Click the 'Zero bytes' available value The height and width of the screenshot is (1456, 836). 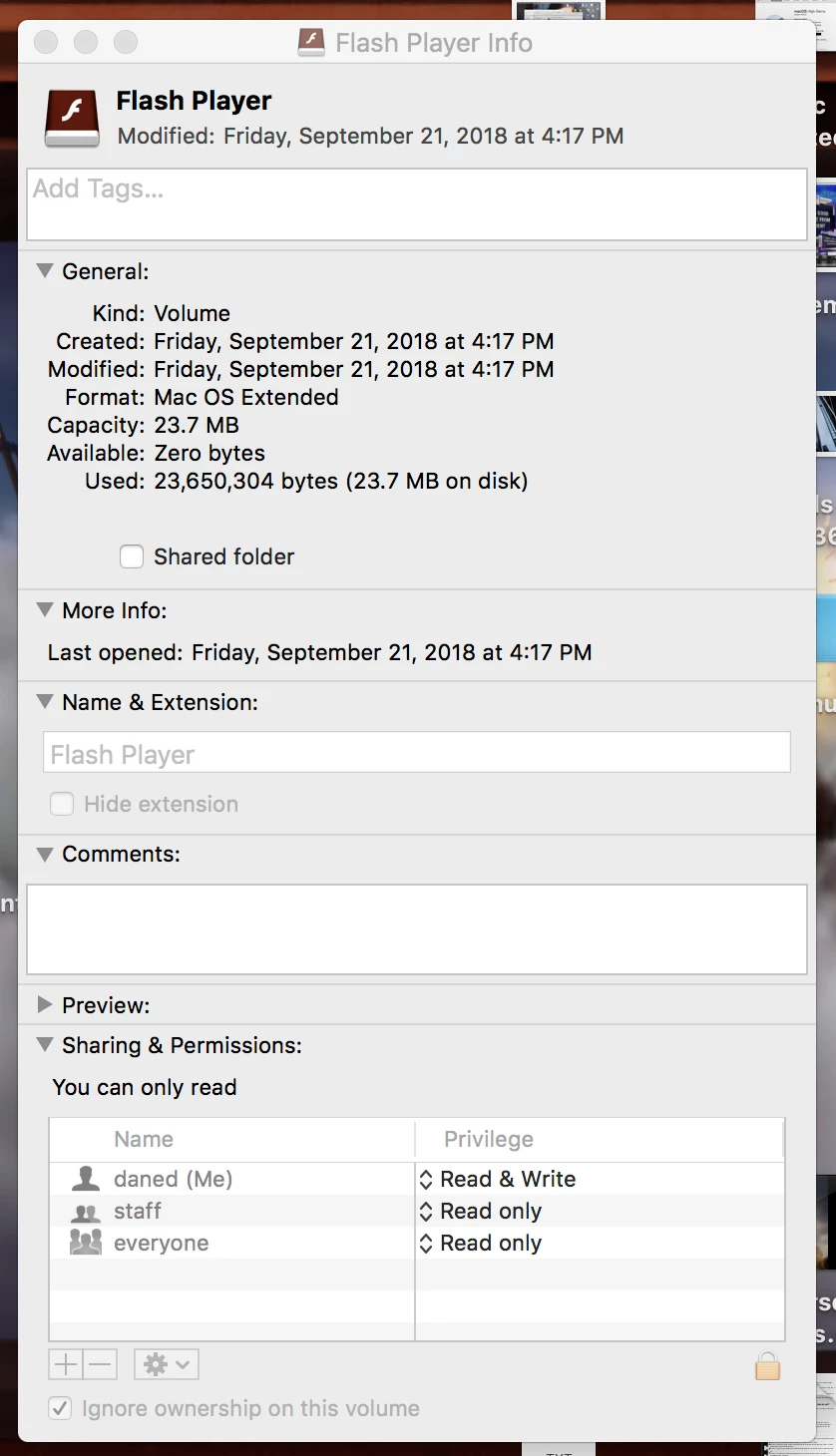pyautogui.click(x=209, y=453)
